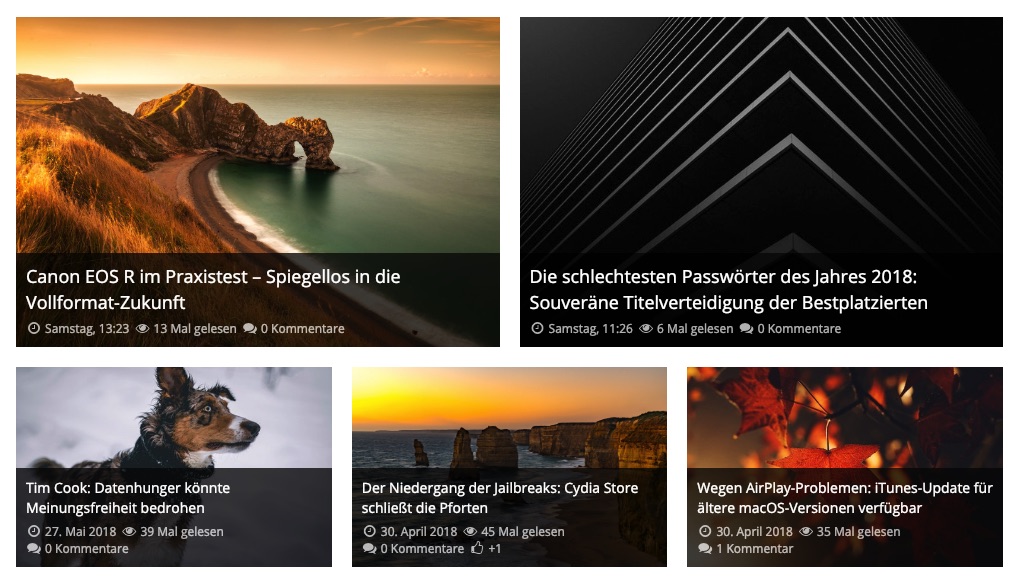Click the red autumn leaves photo
This screenshot has width=1018, height=582.
pyautogui.click(x=845, y=418)
